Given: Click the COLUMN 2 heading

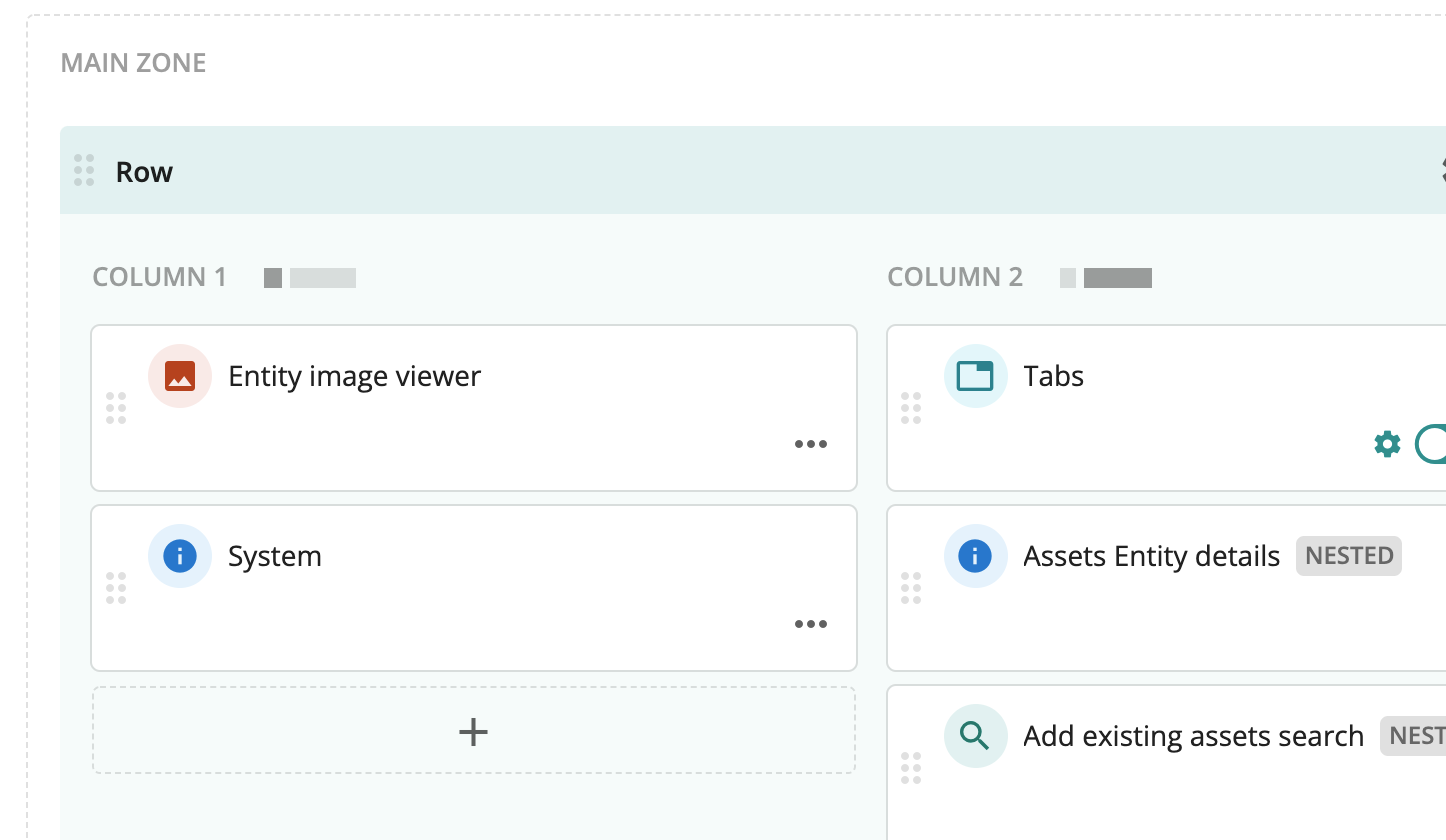Looking at the screenshot, I should click(x=955, y=277).
